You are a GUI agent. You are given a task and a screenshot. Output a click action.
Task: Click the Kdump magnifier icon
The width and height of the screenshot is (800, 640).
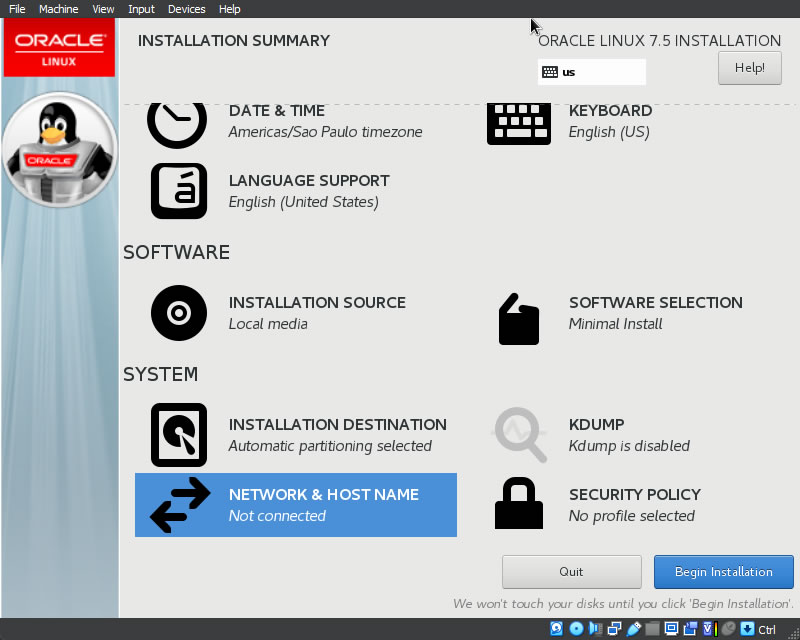(x=519, y=435)
